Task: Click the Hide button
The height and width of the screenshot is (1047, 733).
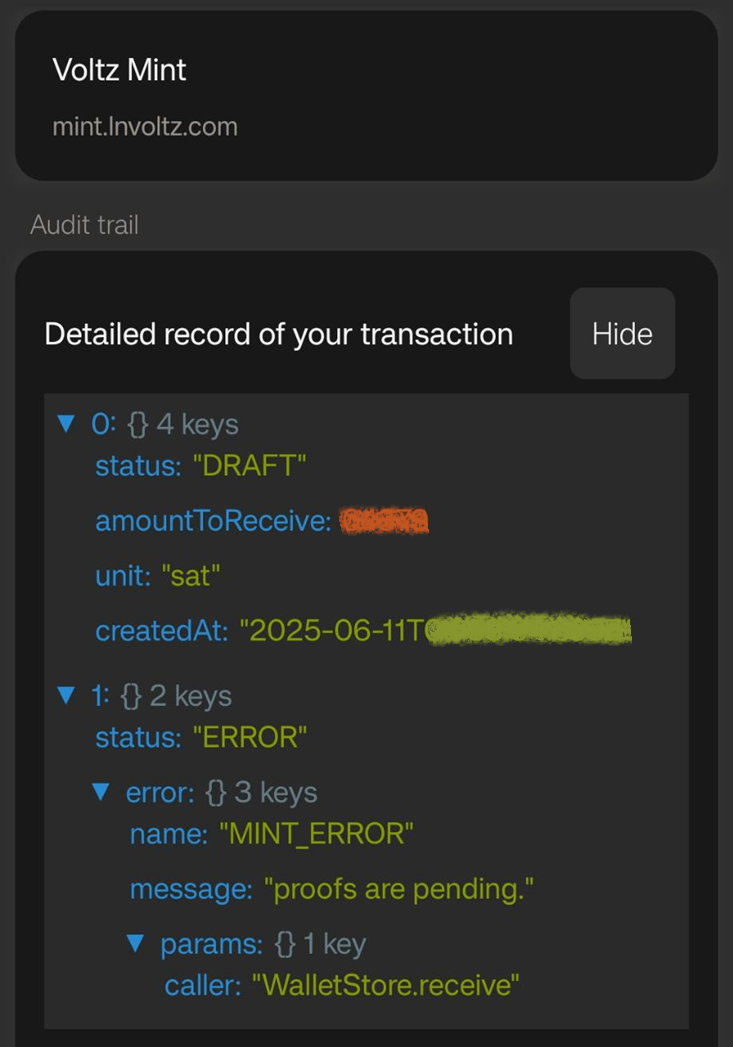Action: (x=622, y=333)
